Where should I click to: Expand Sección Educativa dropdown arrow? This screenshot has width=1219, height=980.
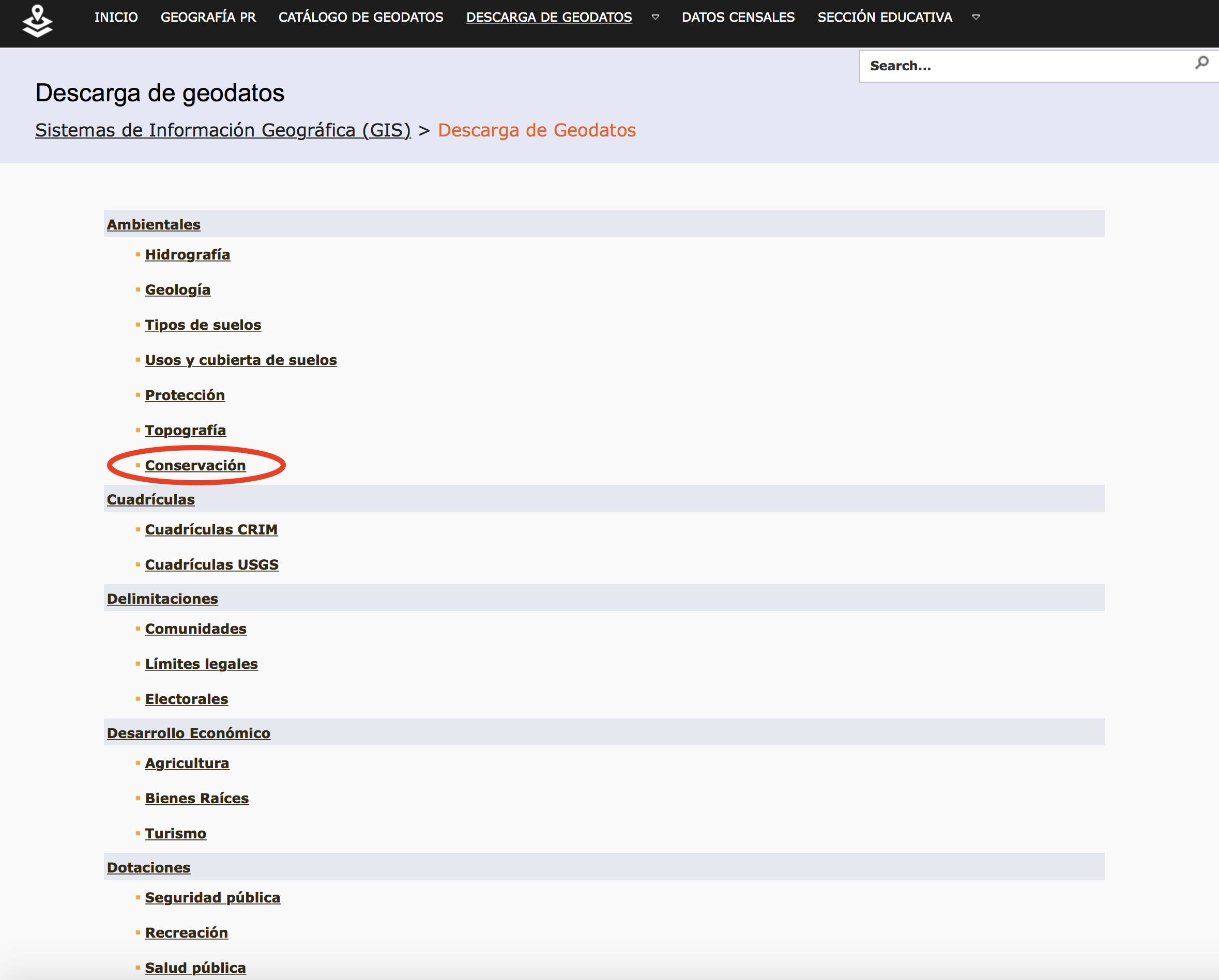point(976,17)
